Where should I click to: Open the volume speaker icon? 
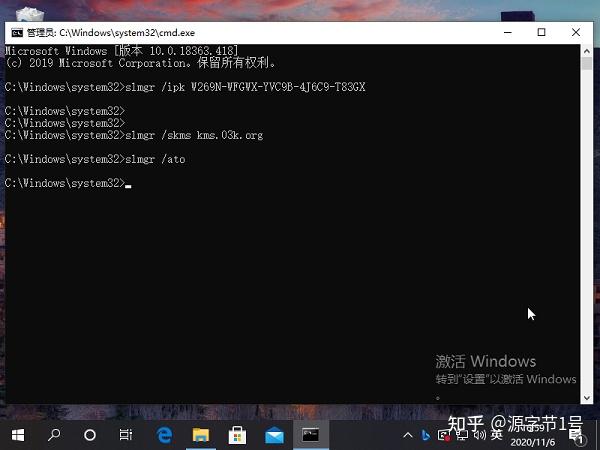(x=479, y=435)
